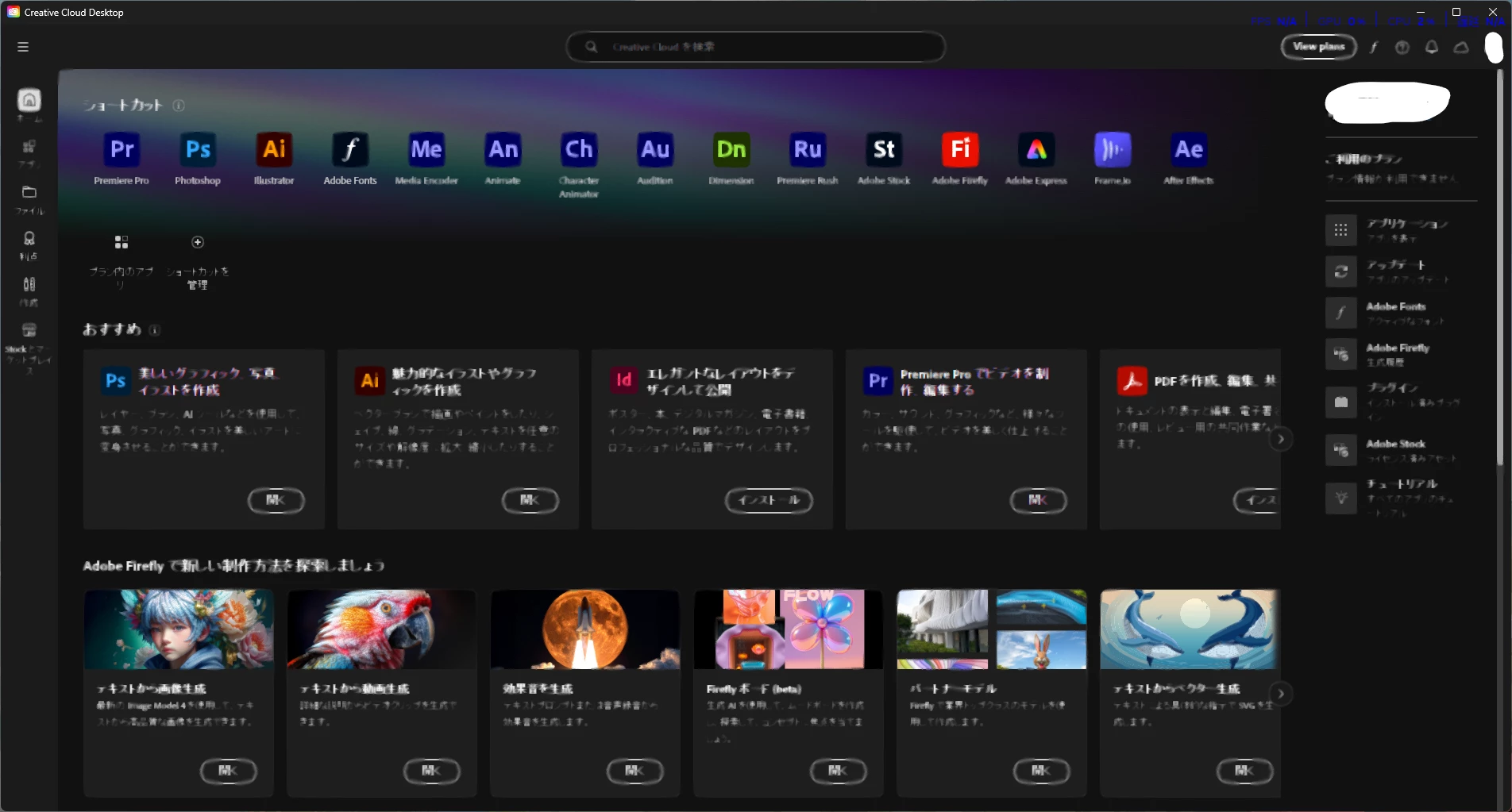Open the Apps sidebar icon

[x=29, y=146]
